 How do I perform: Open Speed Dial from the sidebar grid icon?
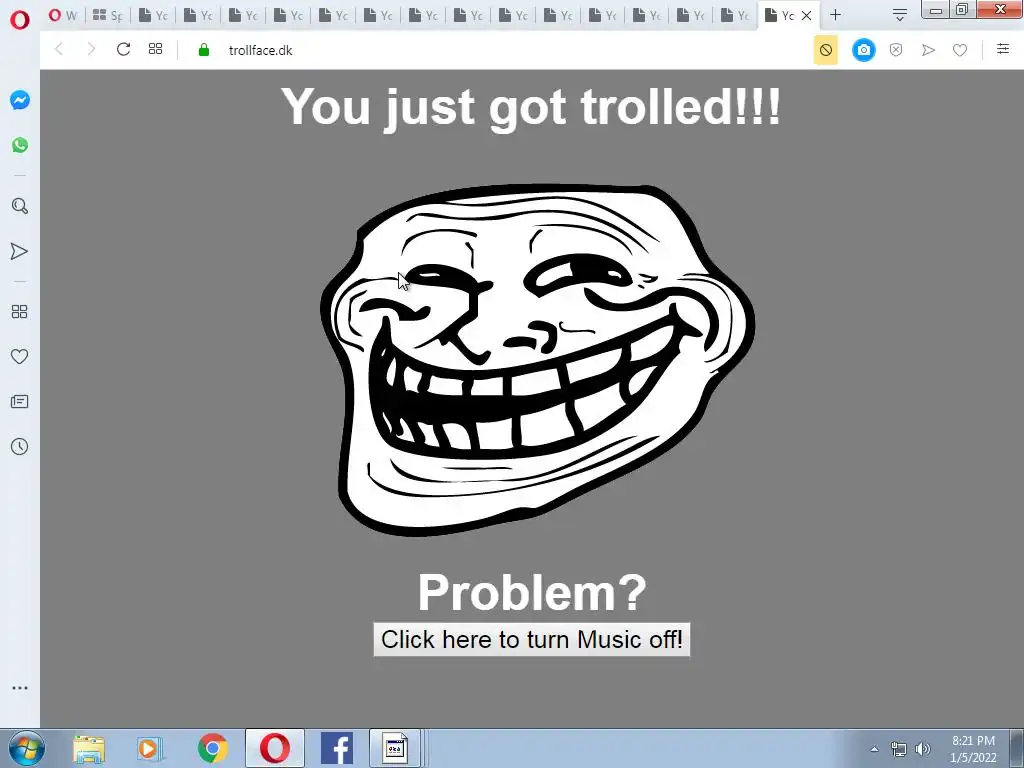(20, 312)
